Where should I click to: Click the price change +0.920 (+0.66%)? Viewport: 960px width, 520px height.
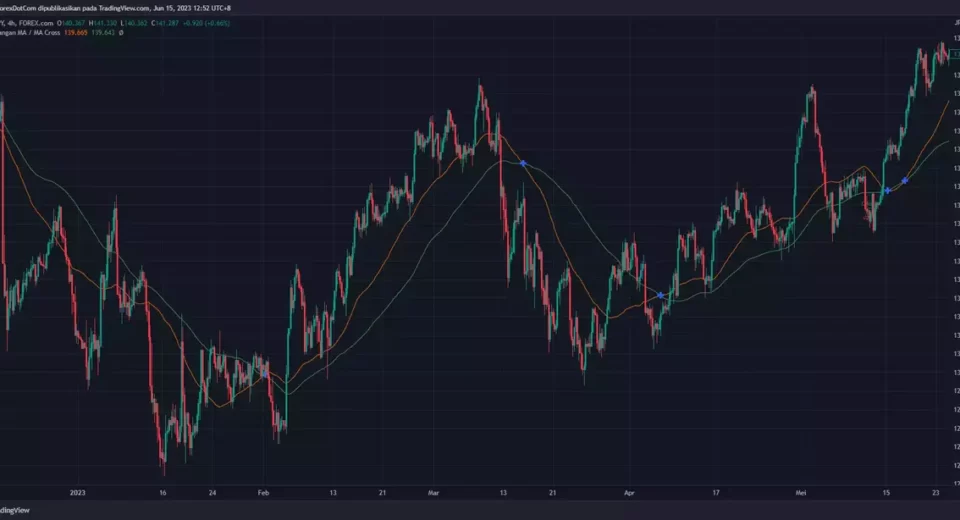point(206,23)
